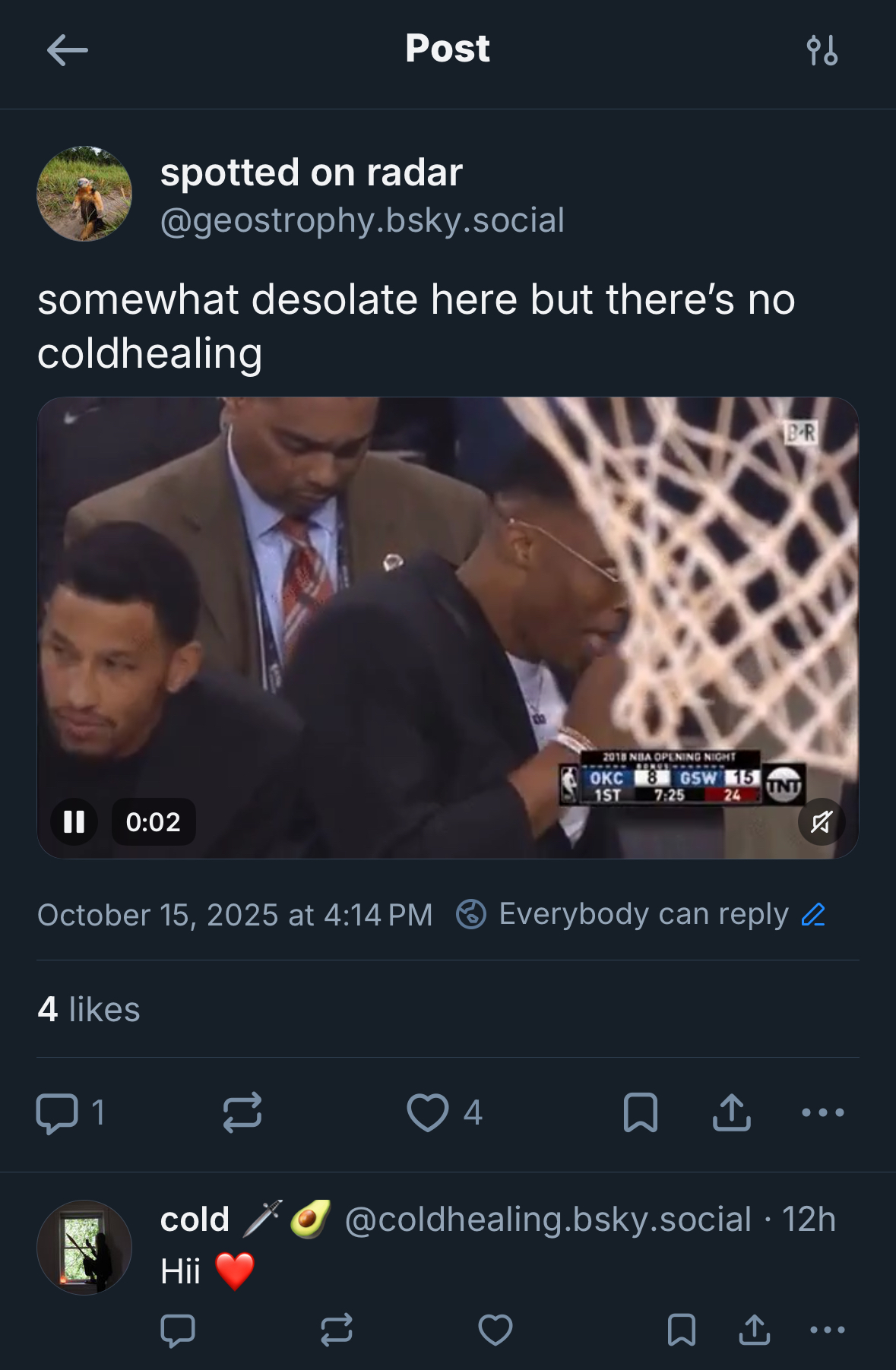The image size is (896, 1370).
Task: Open spotted on radar's profile avatar
Action: [x=84, y=194]
